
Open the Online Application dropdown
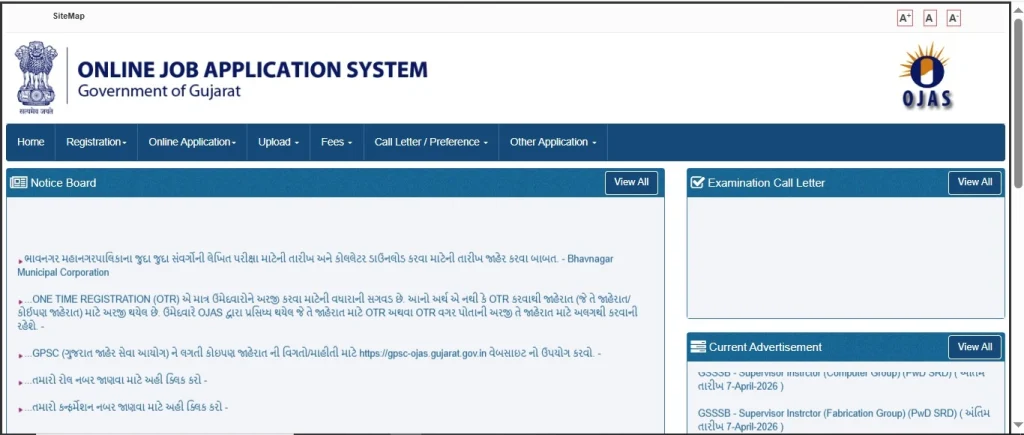tap(192, 142)
